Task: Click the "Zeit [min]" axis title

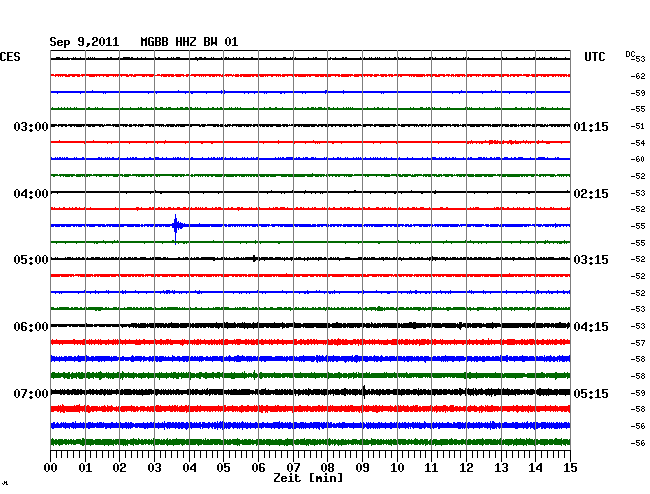Action: click(308, 478)
